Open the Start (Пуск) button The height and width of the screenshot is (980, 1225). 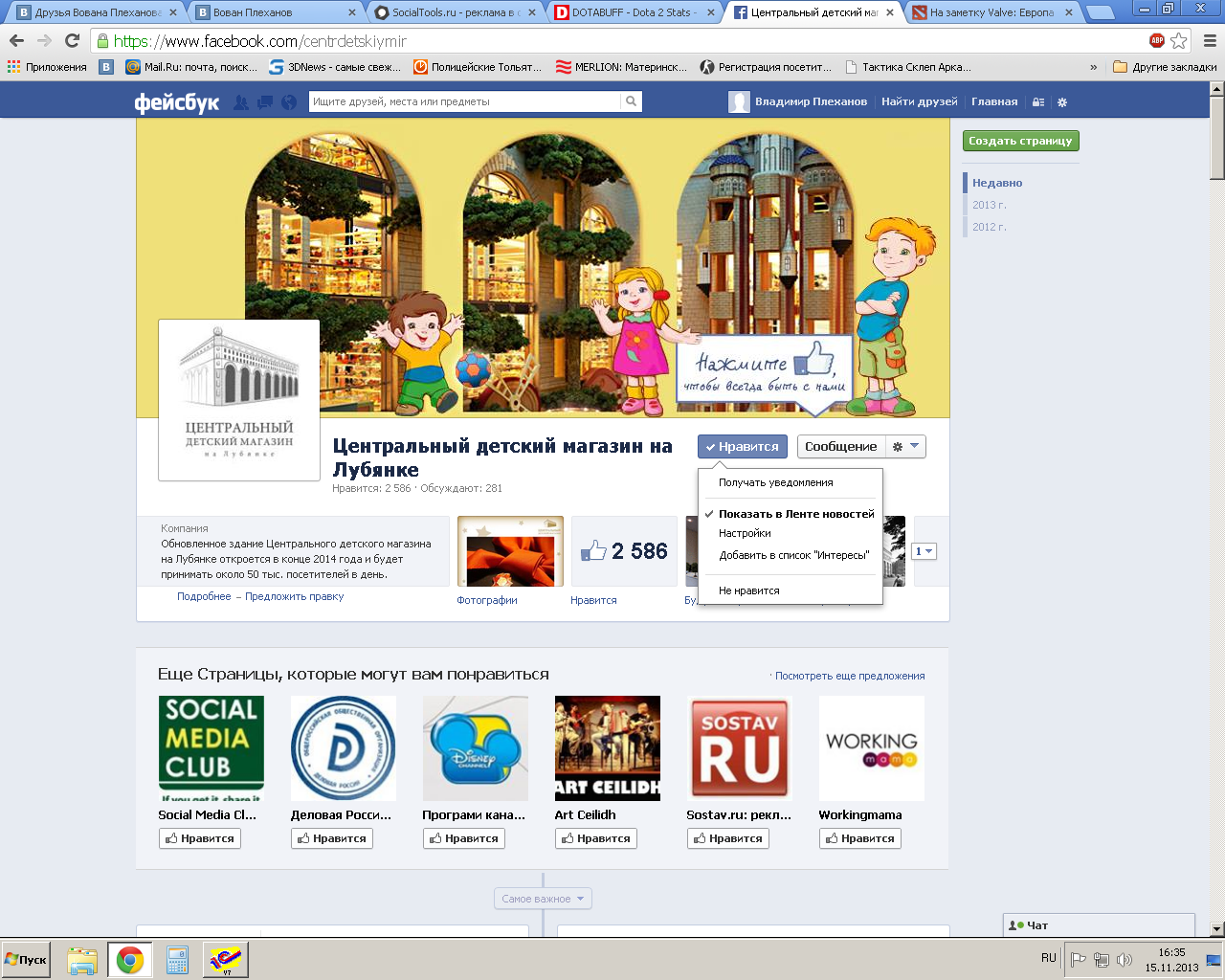point(26,959)
